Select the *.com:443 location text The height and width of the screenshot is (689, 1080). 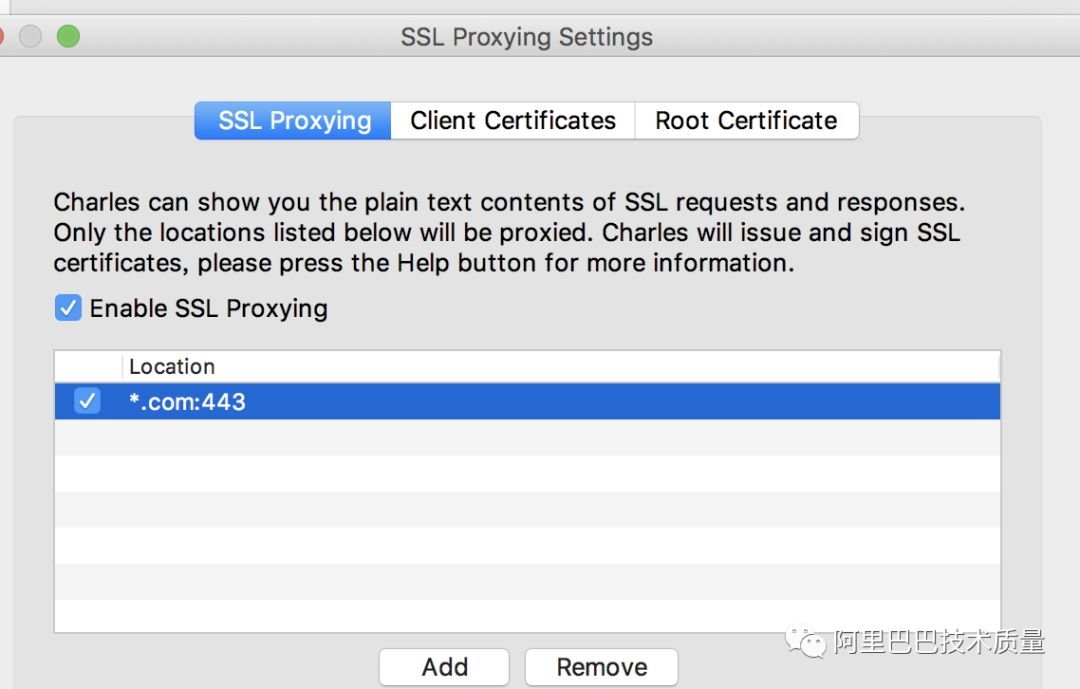pyautogui.click(x=187, y=402)
